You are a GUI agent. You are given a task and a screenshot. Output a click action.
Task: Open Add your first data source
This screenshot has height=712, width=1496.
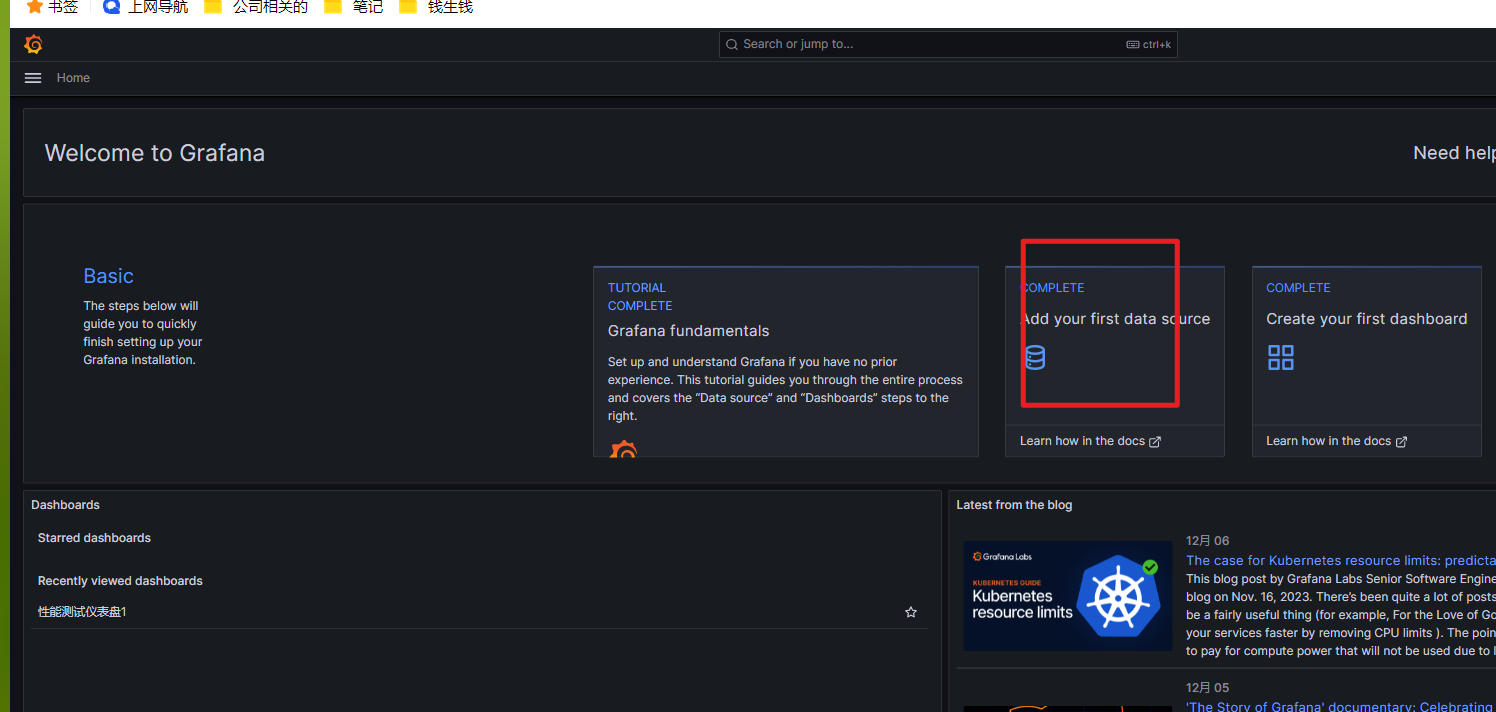coord(1115,319)
